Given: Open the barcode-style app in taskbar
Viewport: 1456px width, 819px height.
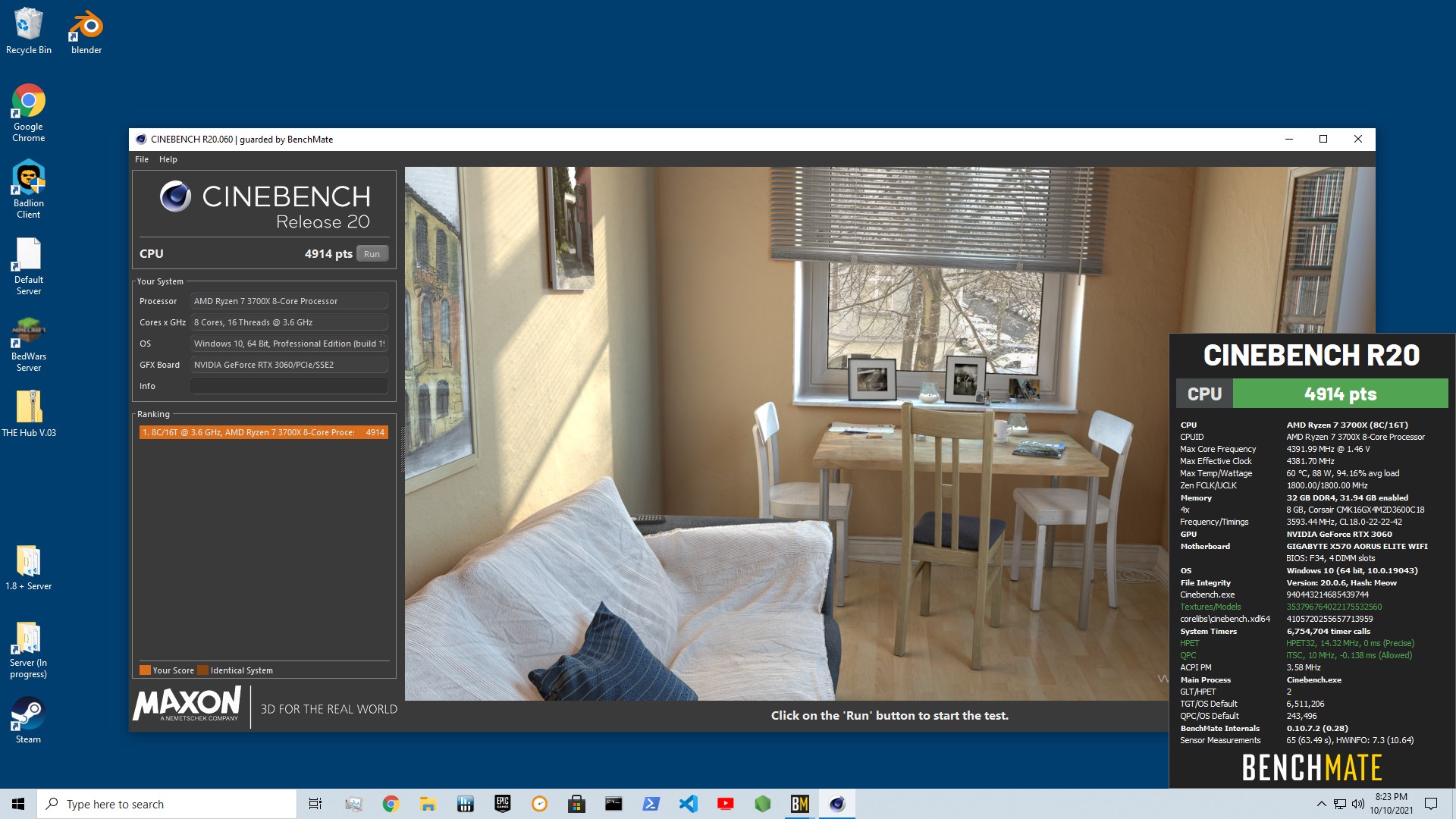Looking at the screenshot, I should tap(465, 804).
